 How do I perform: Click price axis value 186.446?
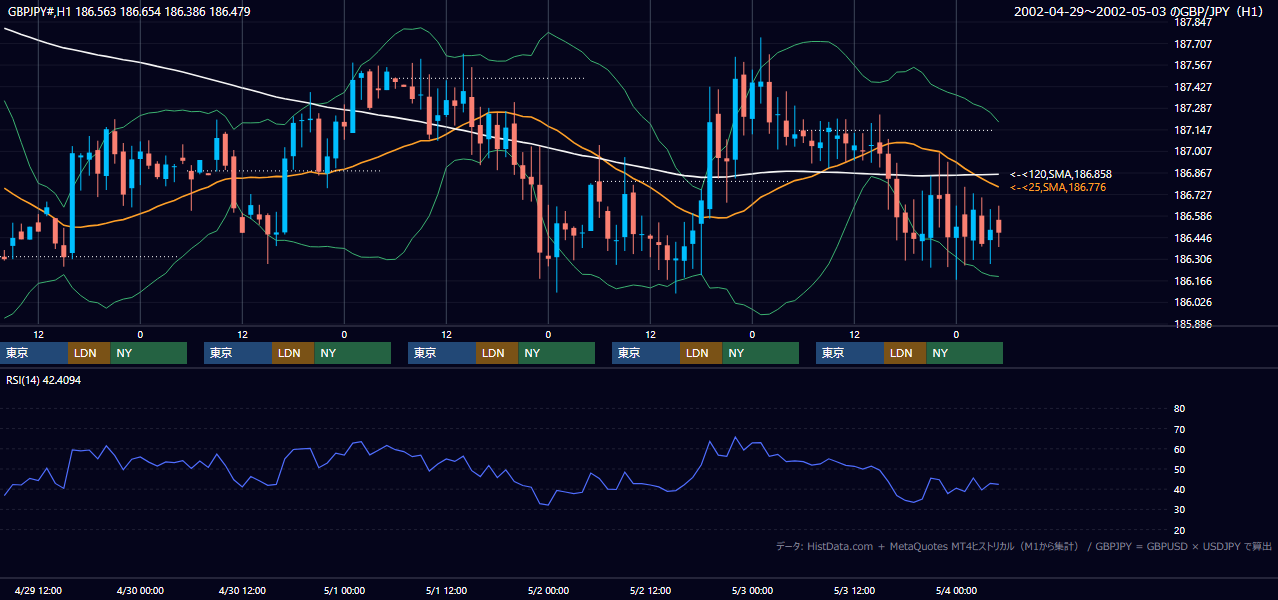[1192, 238]
